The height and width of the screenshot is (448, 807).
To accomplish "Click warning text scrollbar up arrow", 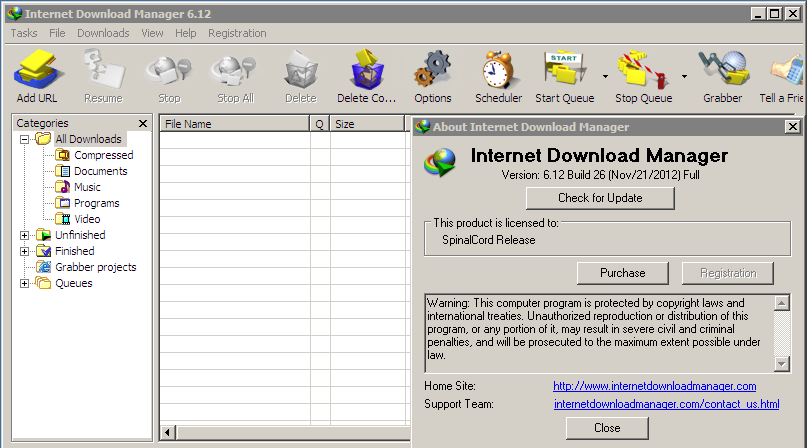I will (x=782, y=303).
